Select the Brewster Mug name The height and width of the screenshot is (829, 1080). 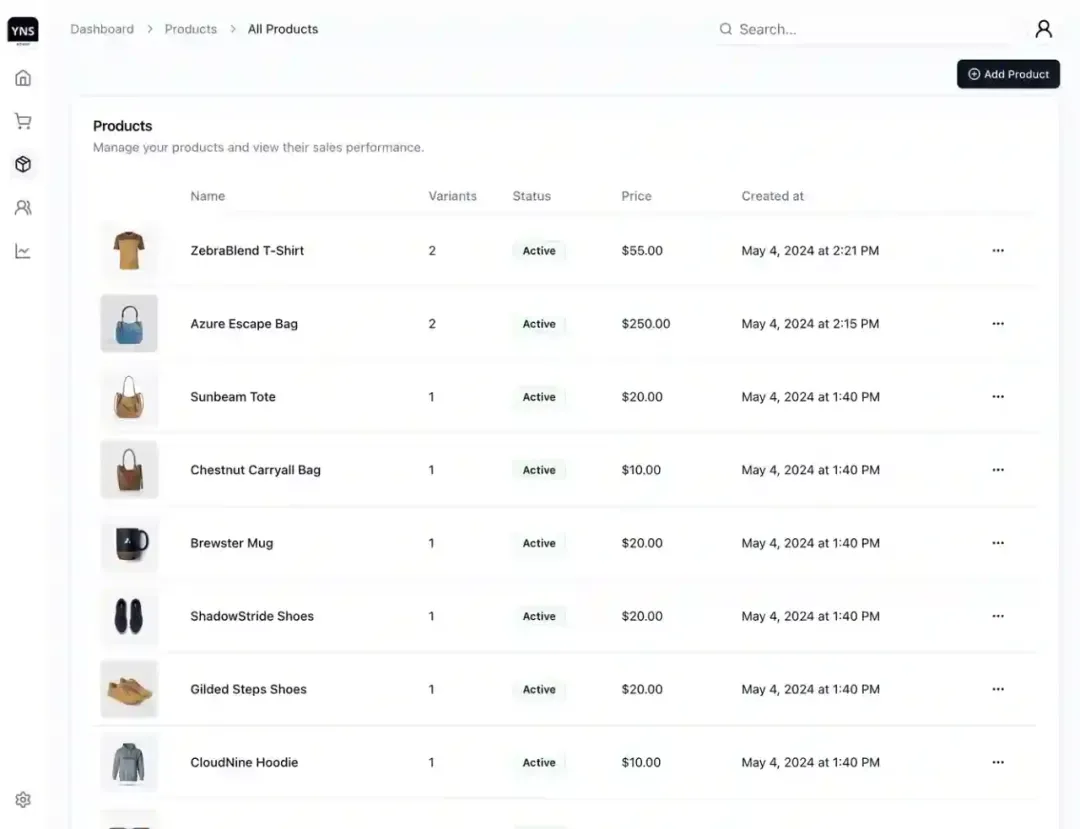coord(231,543)
